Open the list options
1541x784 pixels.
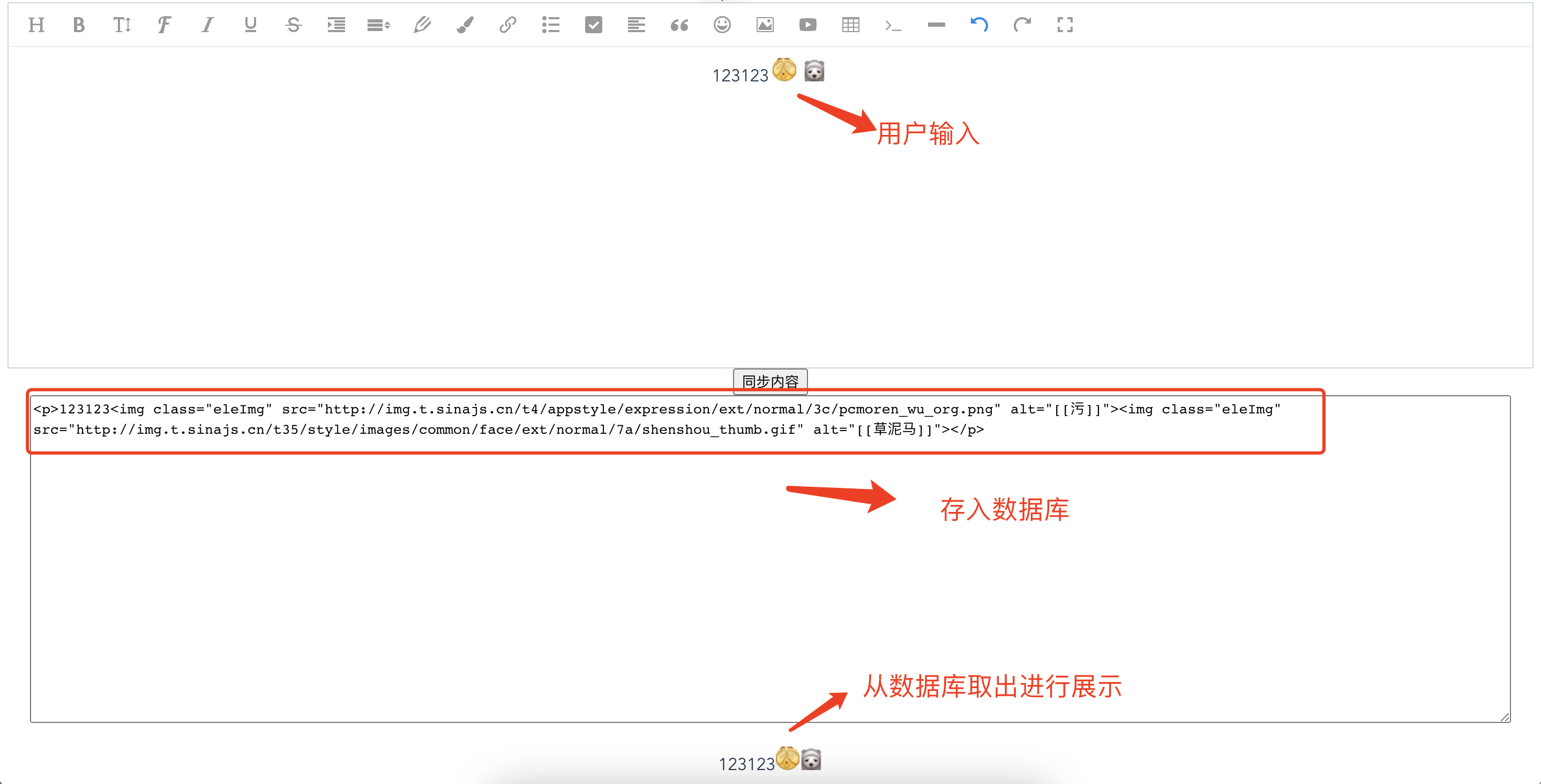coord(550,25)
